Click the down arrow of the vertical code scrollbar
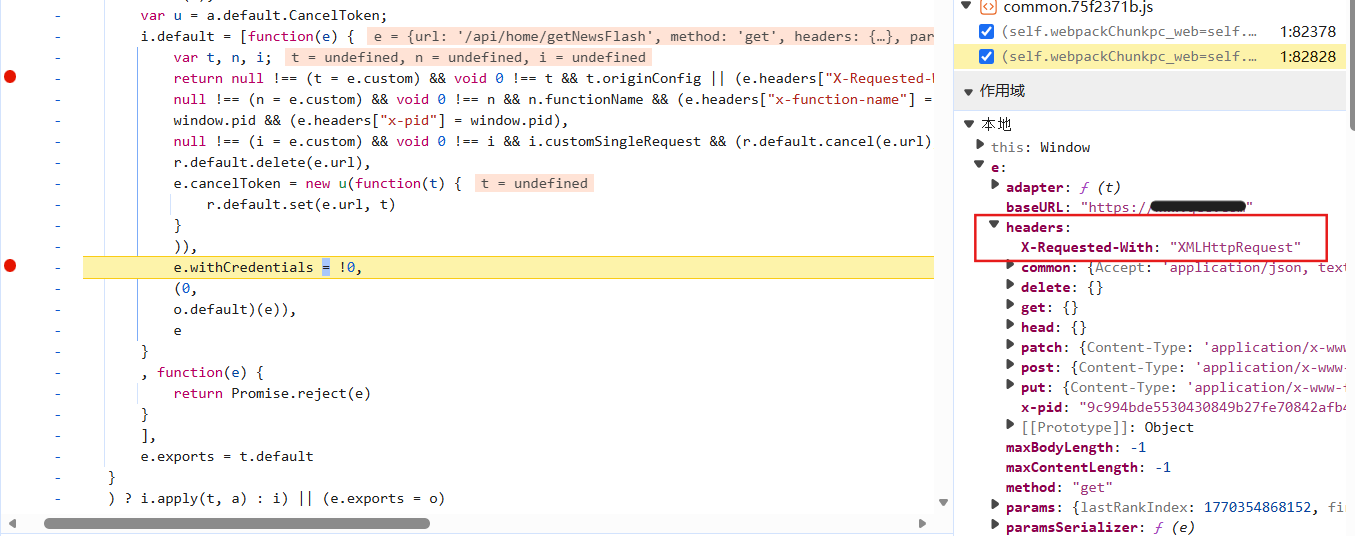1355x536 pixels. 943,503
